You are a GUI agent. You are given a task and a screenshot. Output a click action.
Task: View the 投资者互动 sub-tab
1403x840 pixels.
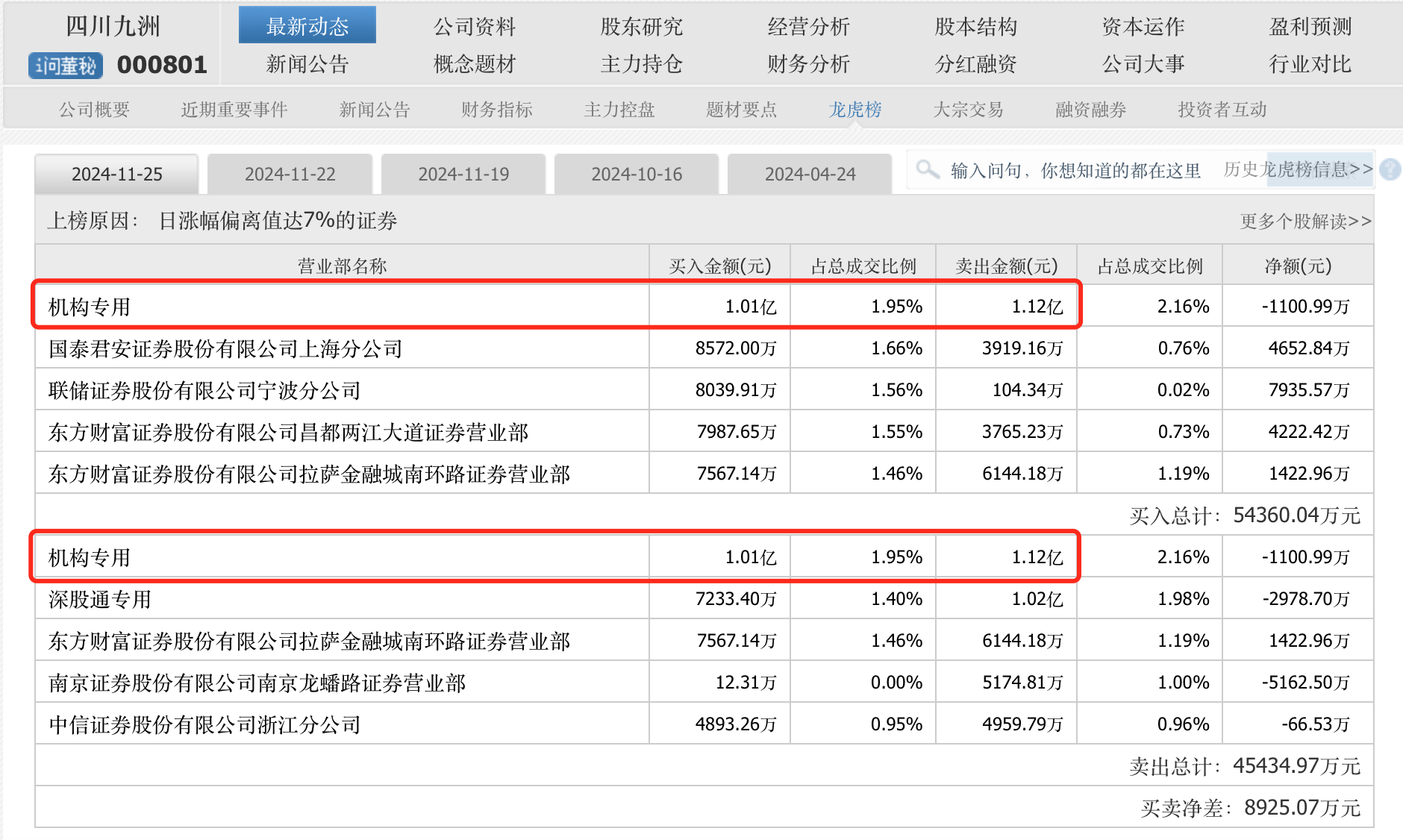1222,110
